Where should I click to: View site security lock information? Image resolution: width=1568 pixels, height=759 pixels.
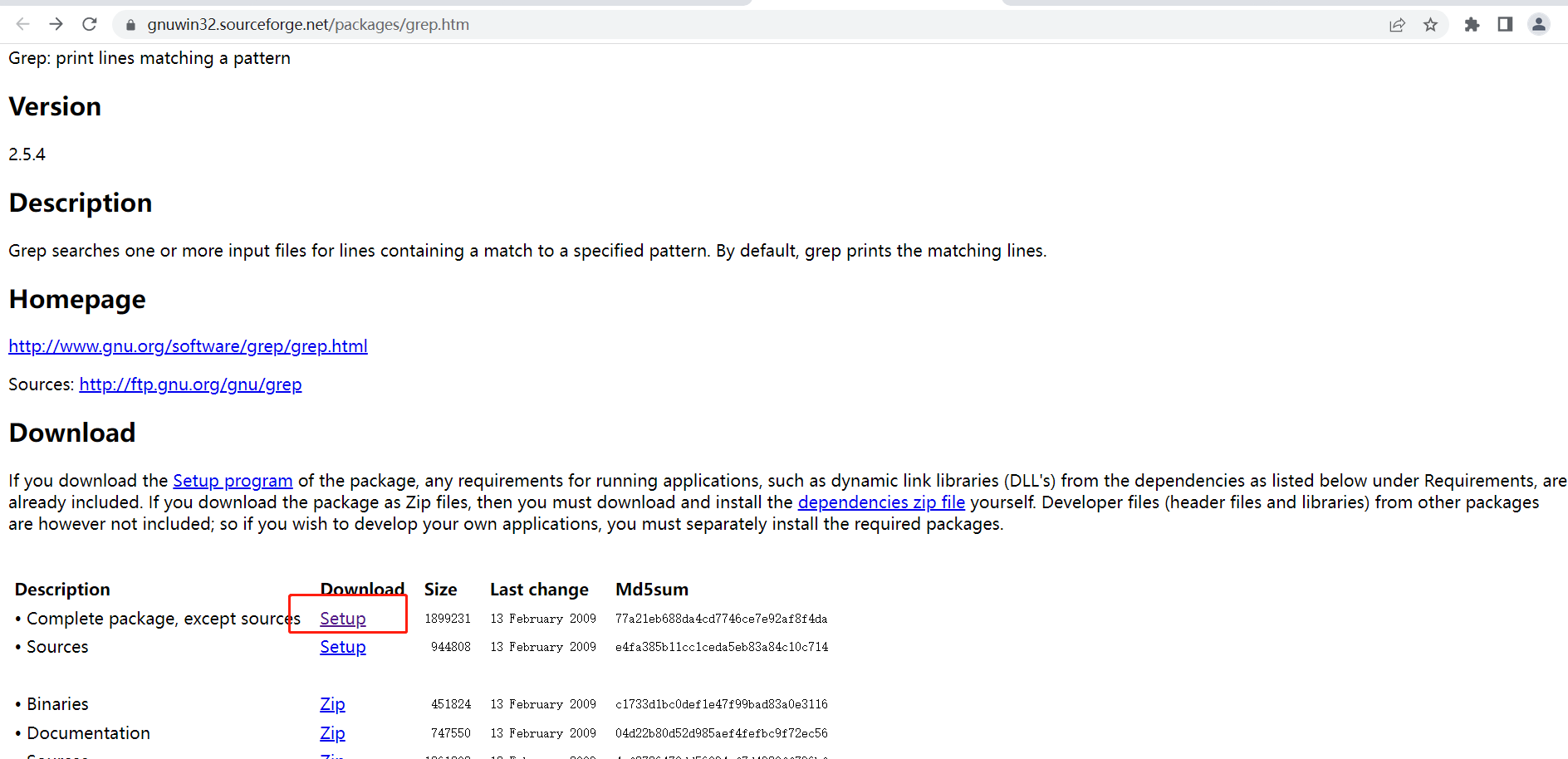pyautogui.click(x=130, y=25)
